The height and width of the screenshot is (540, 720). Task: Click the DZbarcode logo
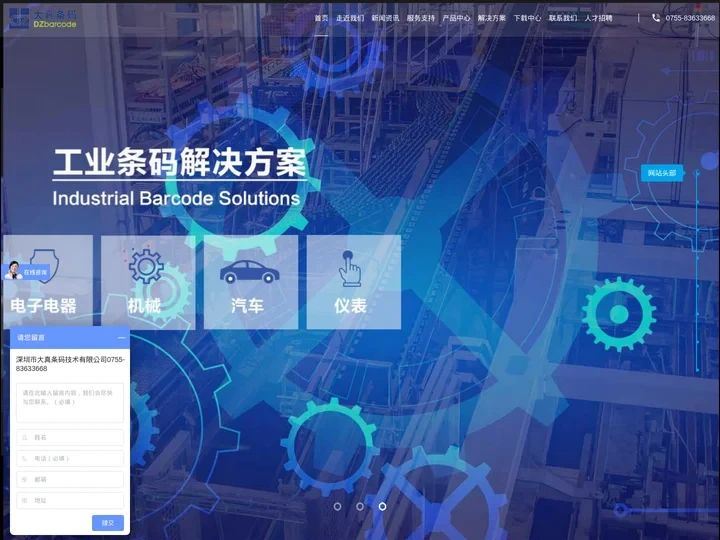pyautogui.click(x=42, y=18)
